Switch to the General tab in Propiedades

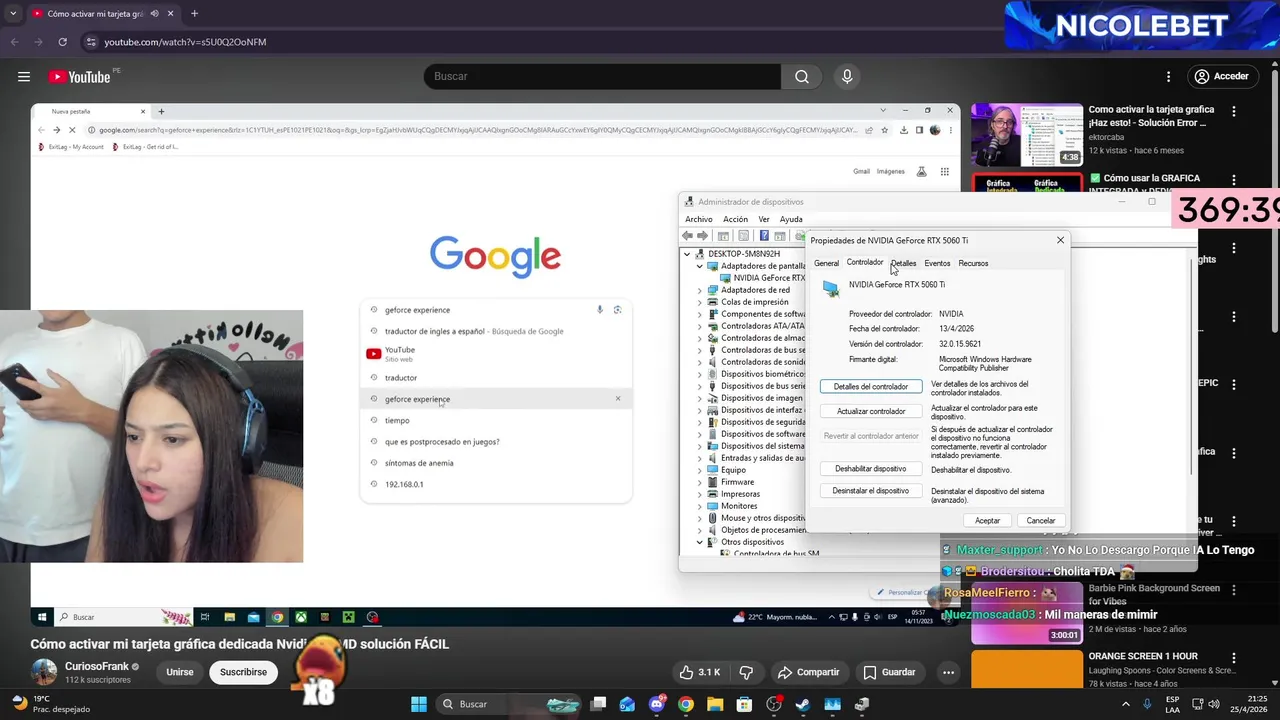[826, 263]
